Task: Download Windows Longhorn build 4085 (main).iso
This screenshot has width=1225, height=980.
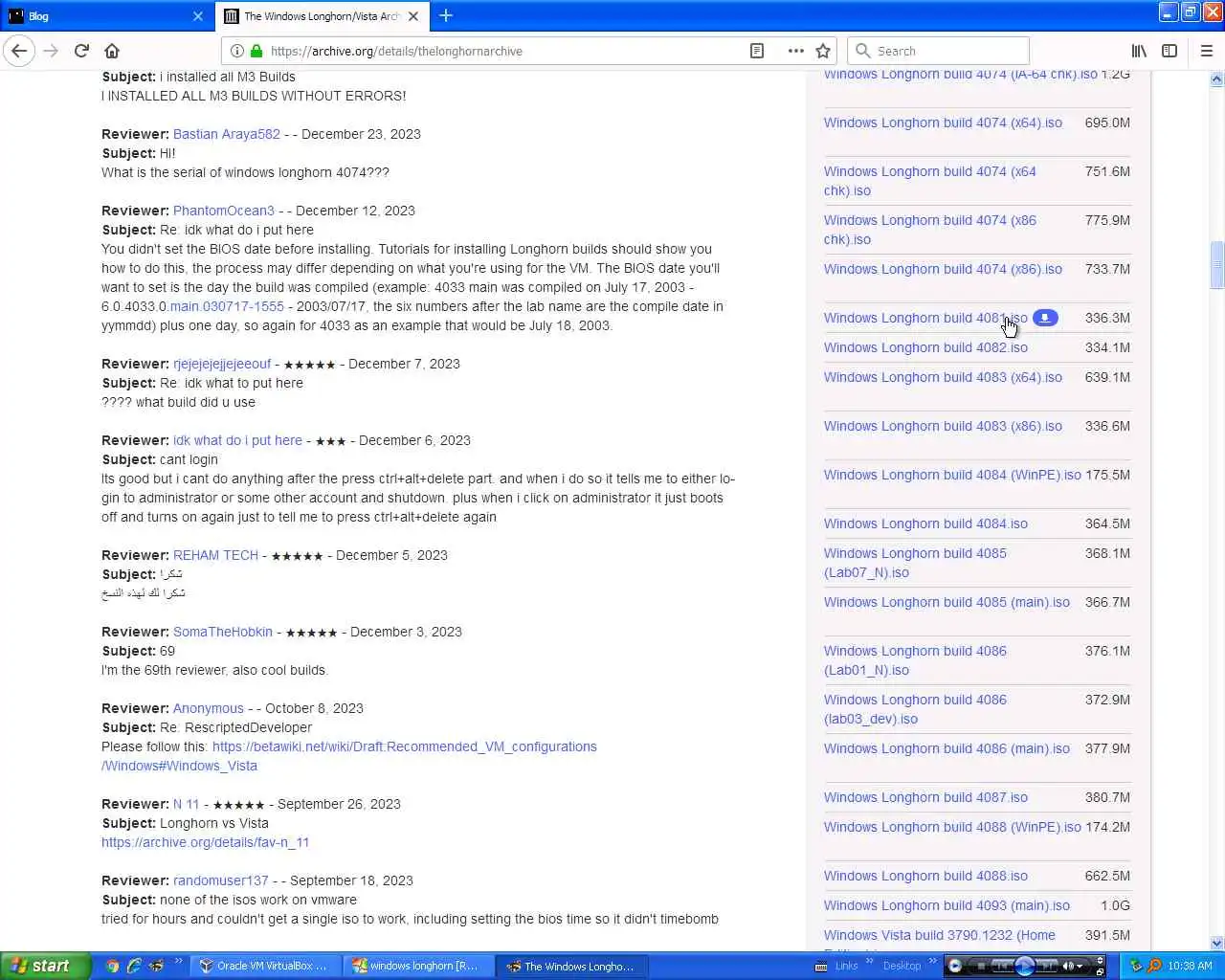Action: (x=947, y=602)
